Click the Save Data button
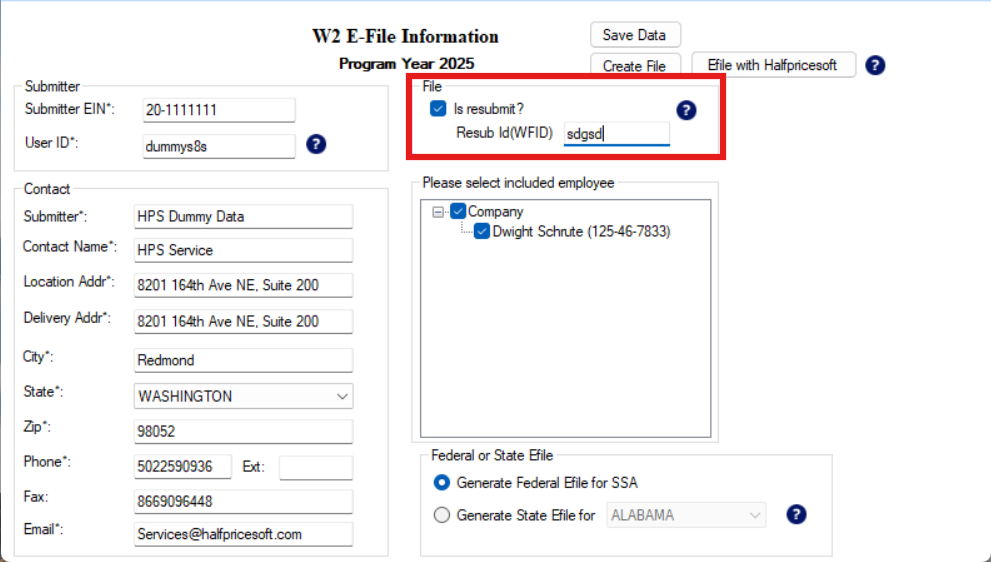The width and height of the screenshot is (991, 562). (x=634, y=35)
